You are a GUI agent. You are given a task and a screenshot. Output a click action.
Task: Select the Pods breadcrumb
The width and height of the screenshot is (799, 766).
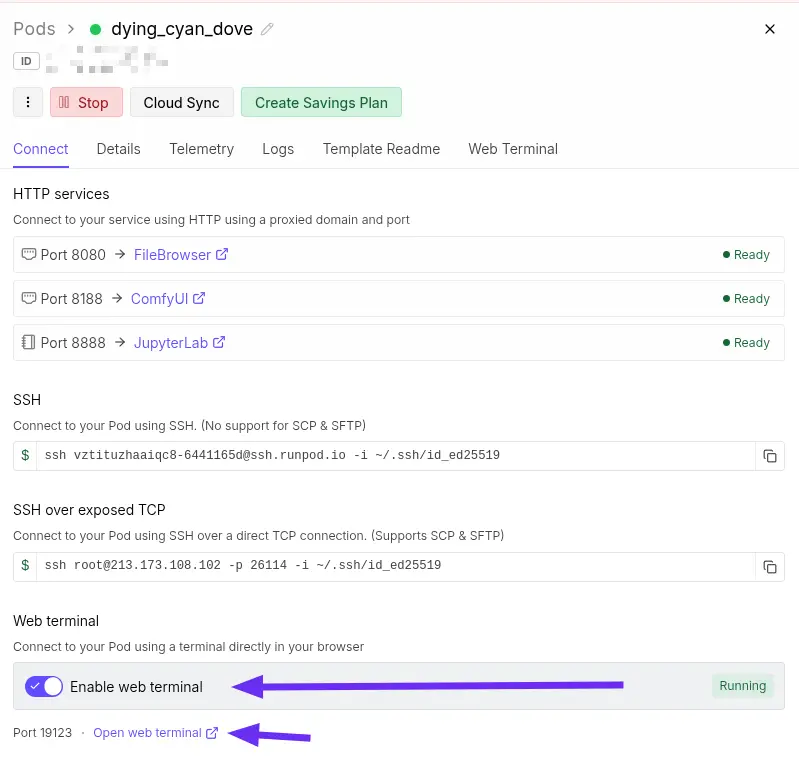(x=34, y=29)
